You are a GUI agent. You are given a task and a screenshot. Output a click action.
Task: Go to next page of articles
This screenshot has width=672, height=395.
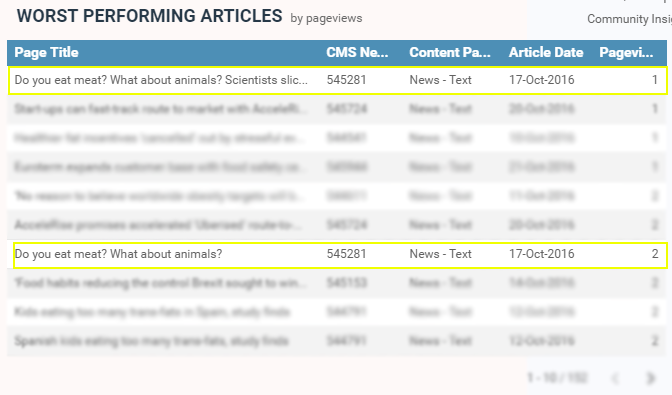651,378
